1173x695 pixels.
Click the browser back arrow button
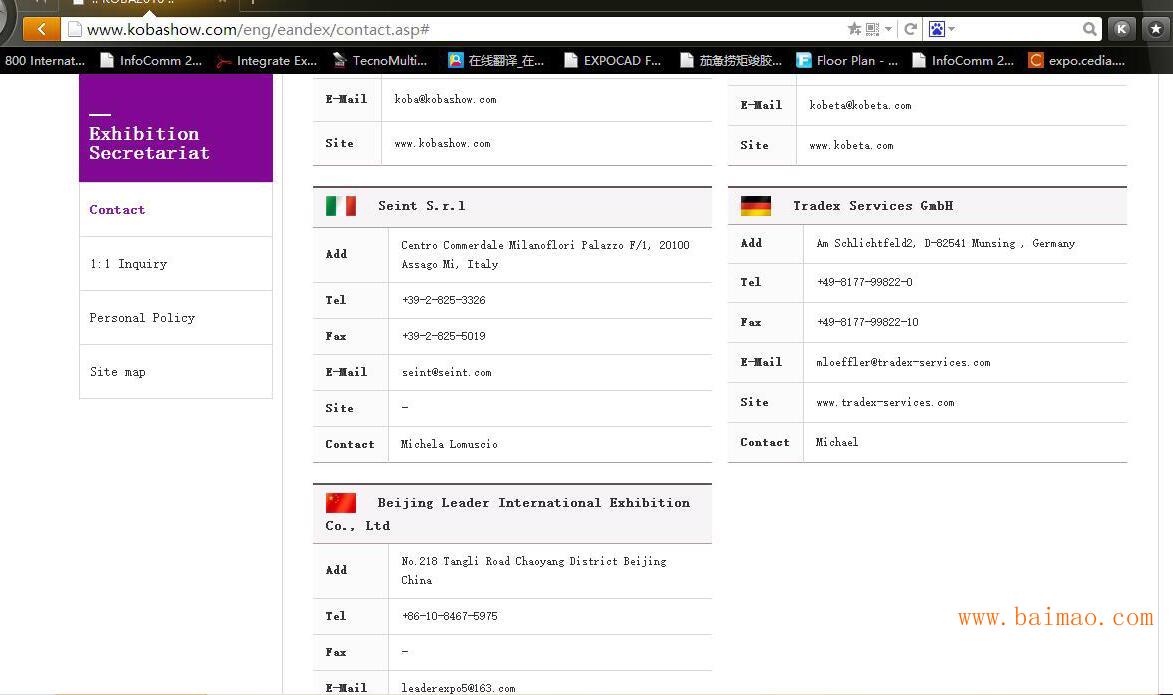(x=40, y=29)
